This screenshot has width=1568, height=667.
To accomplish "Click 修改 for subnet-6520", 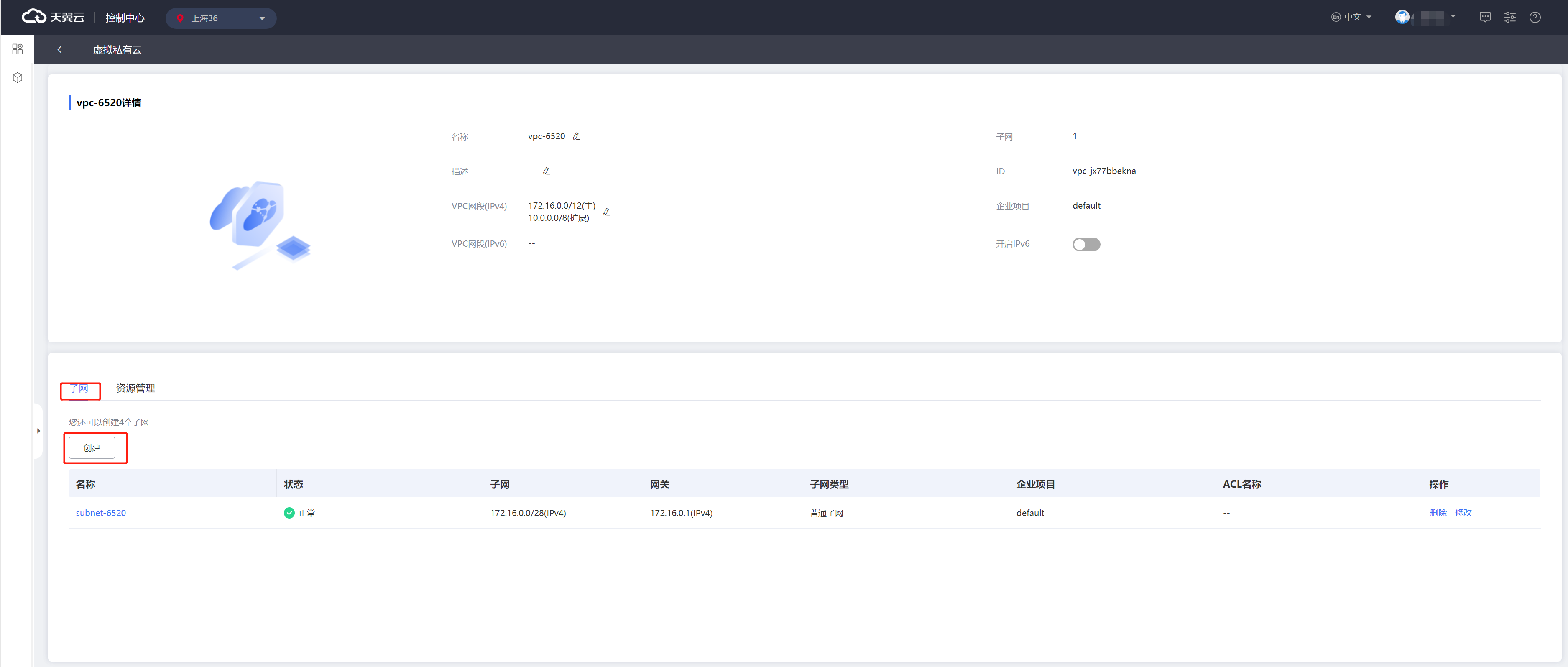I will tap(1463, 513).
